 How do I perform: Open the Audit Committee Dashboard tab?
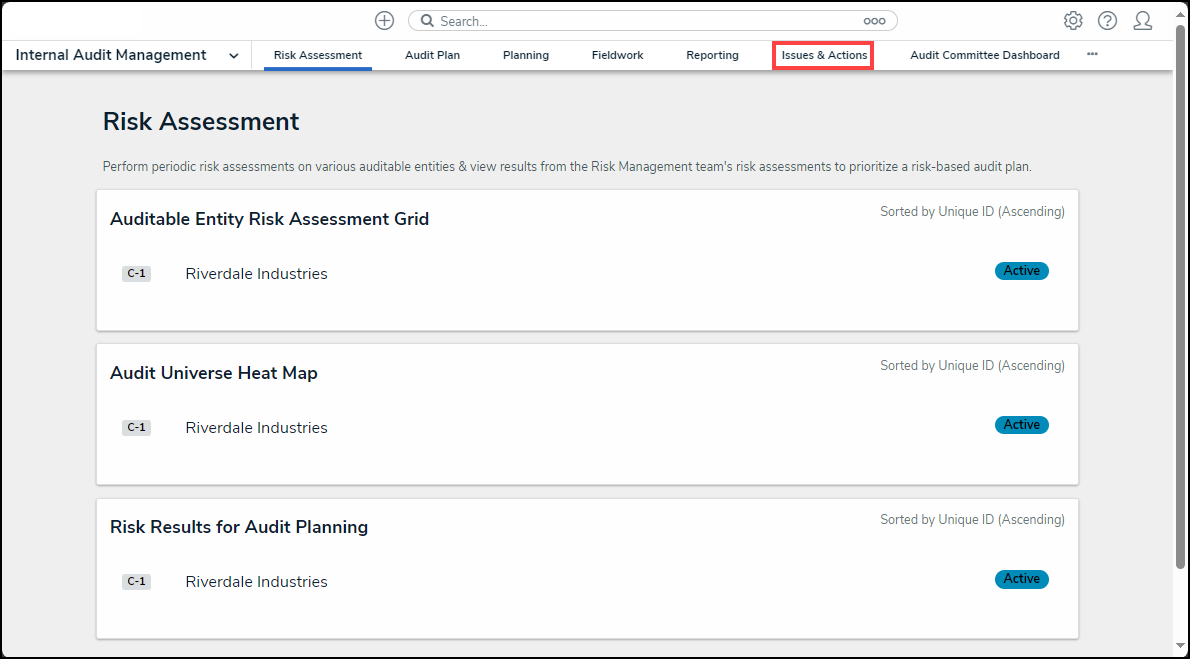984,55
